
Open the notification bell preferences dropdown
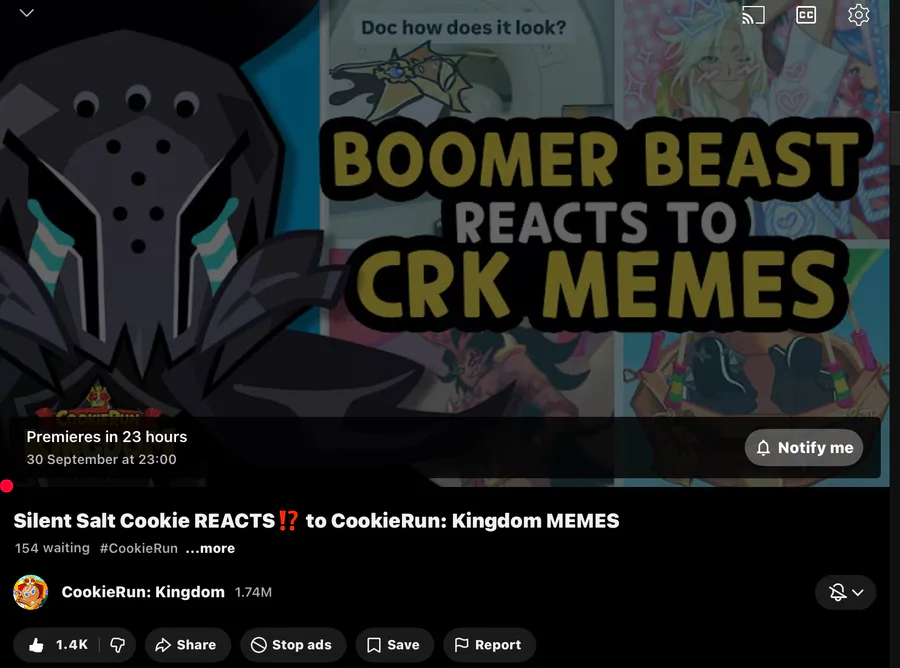(845, 592)
